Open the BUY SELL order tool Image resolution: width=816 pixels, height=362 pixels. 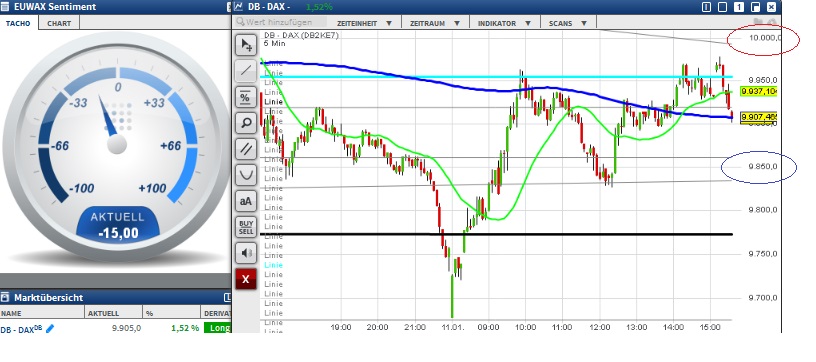[246, 227]
